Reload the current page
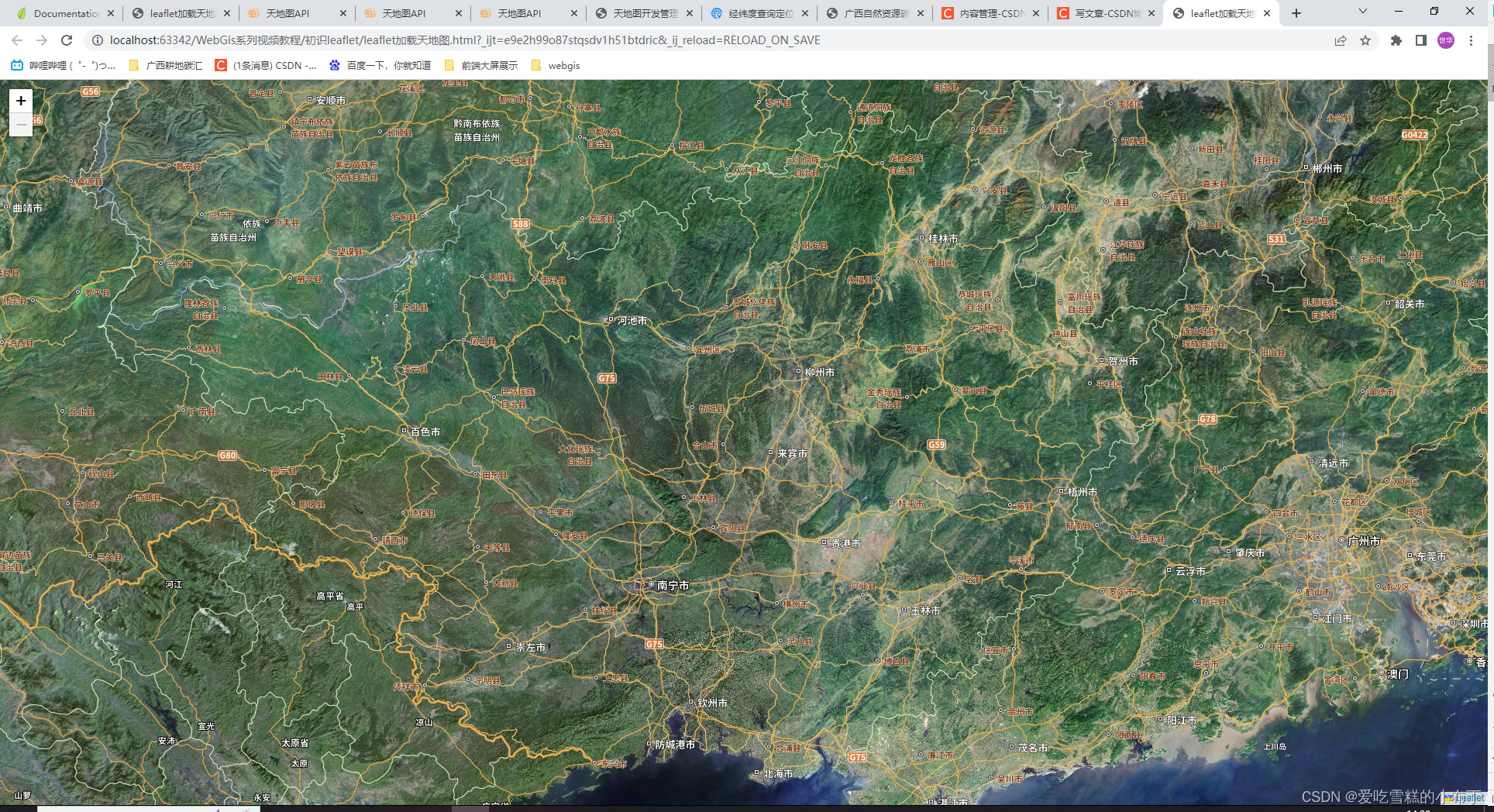This screenshot has width=1494, height=812. pyautogui.click(x=67, y=40)
